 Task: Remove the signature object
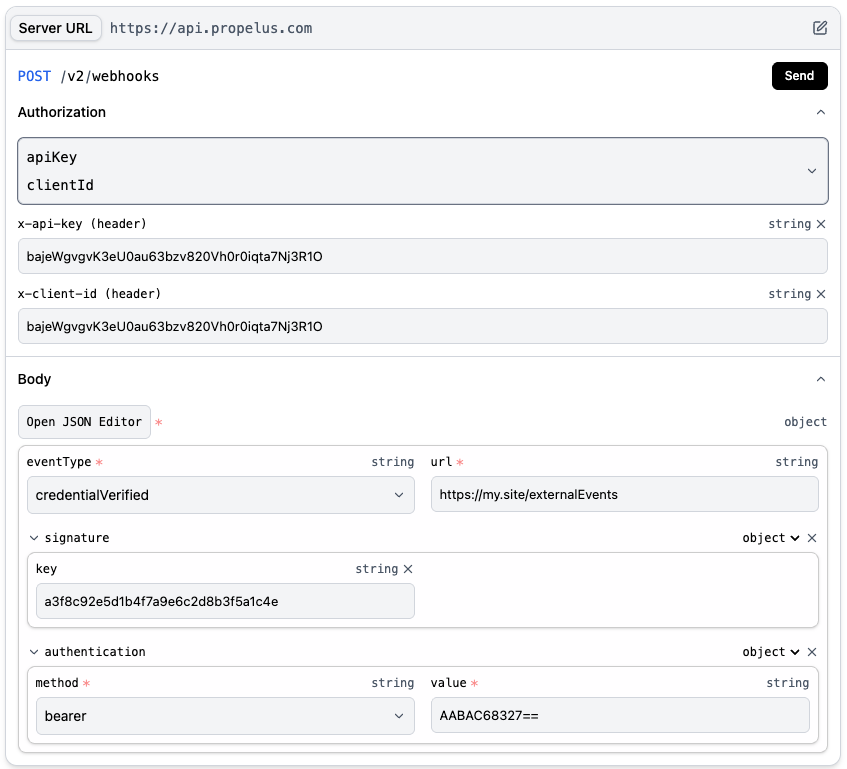pos(811,538)
